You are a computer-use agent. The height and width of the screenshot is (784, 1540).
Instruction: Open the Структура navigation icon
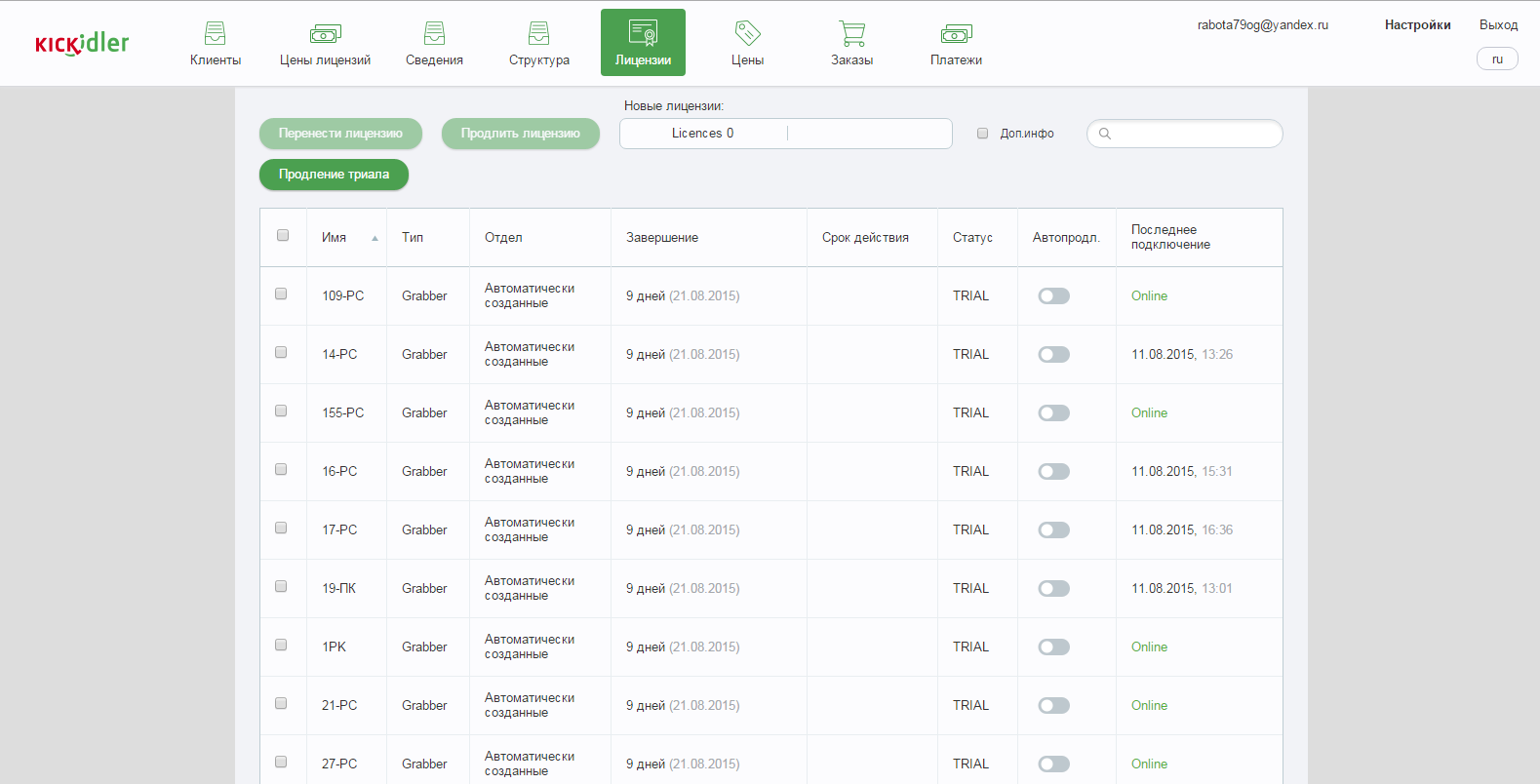tap(538, 34)
